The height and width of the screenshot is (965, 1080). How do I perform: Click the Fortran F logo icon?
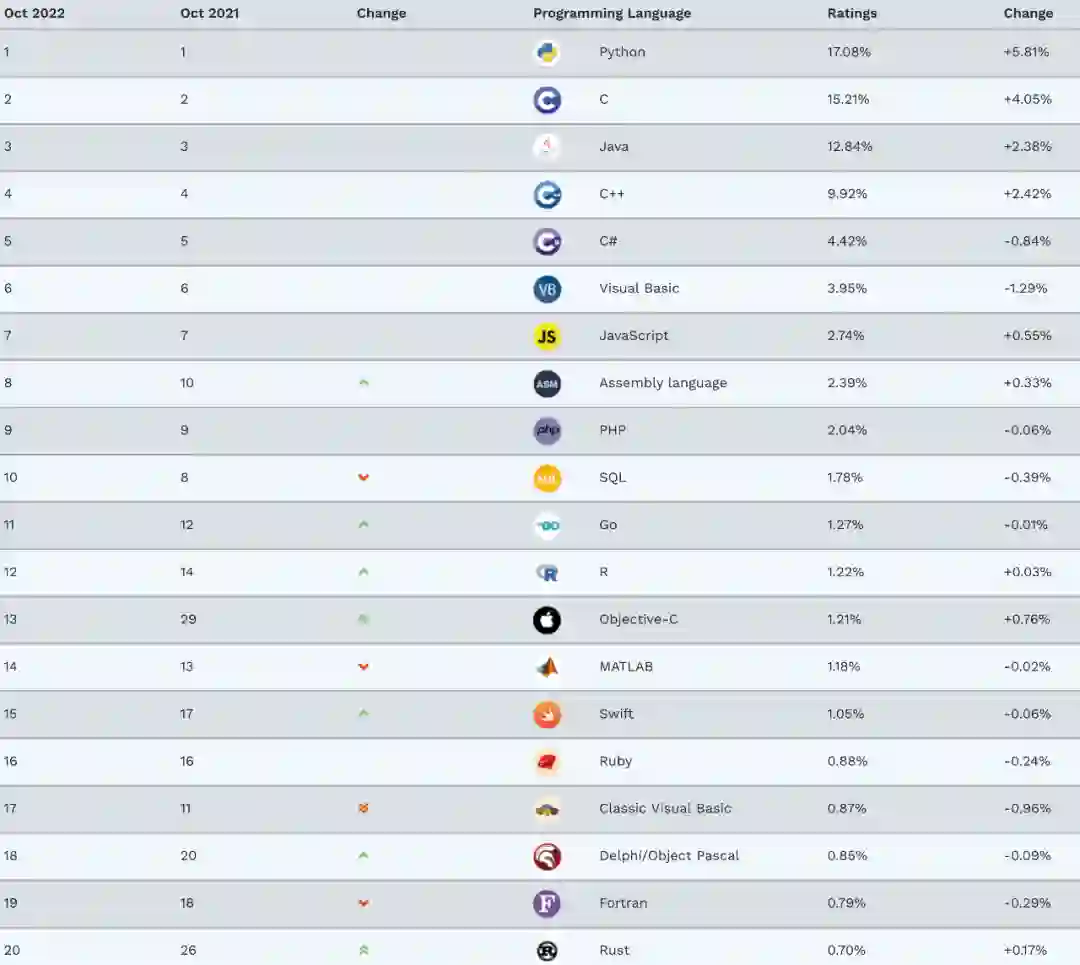[x=547, y=903]
